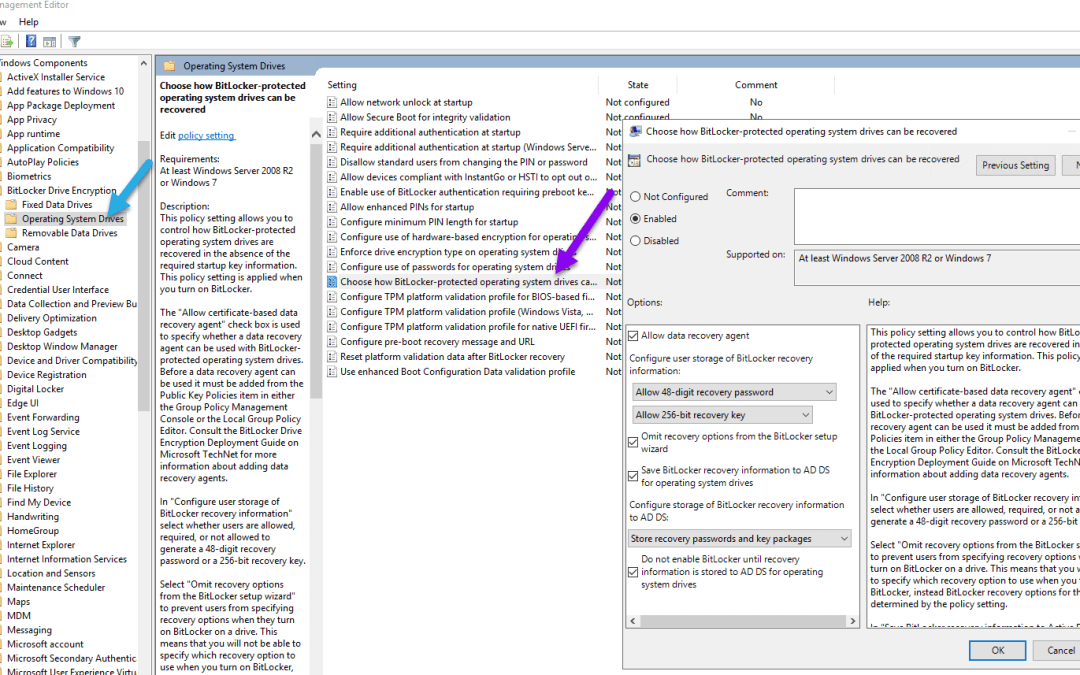Click description pane scroll-up arrow
This screenshot has width=1080, height=675.
tap(316, 134)
